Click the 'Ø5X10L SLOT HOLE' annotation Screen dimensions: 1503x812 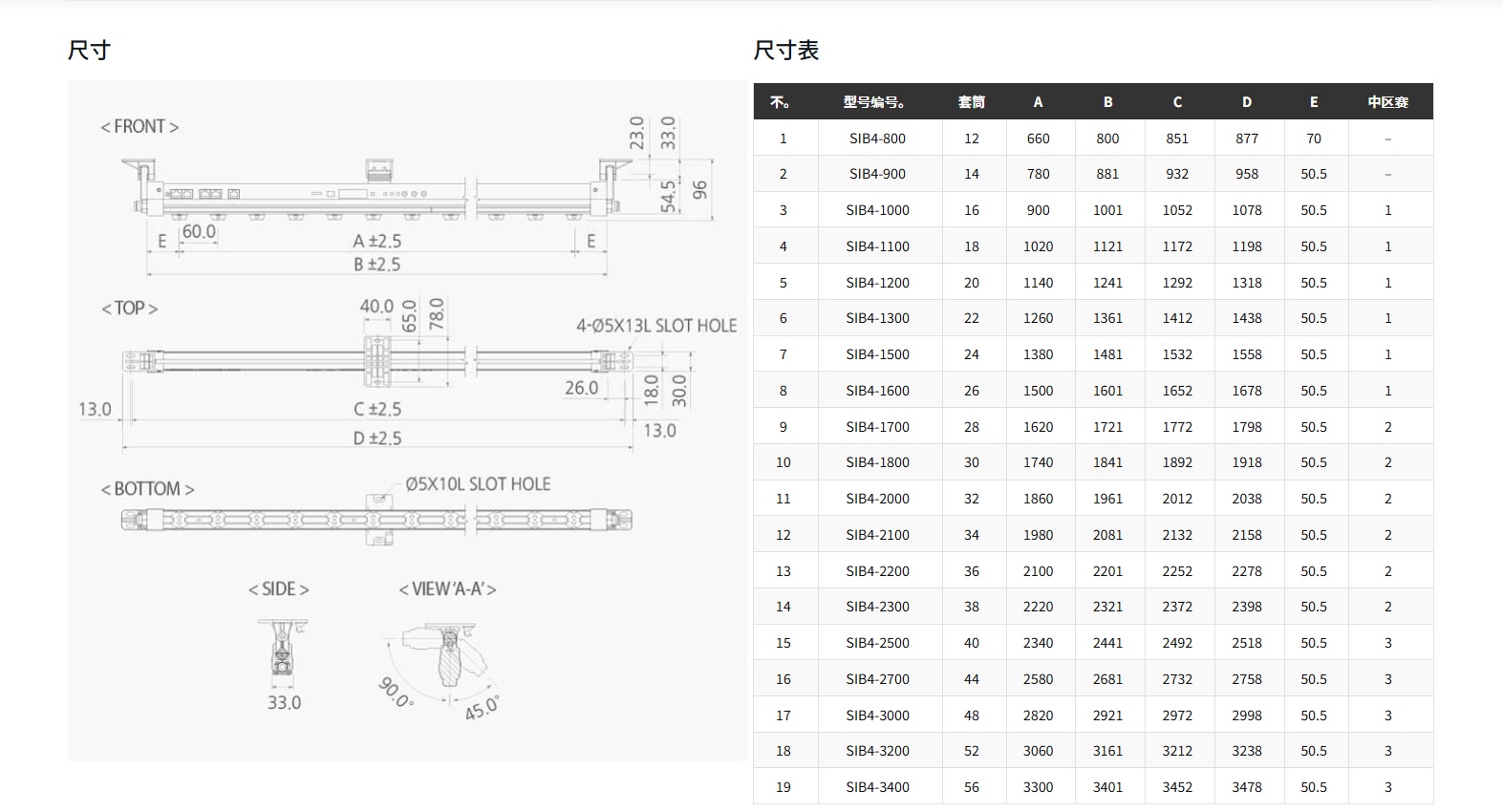478,484
